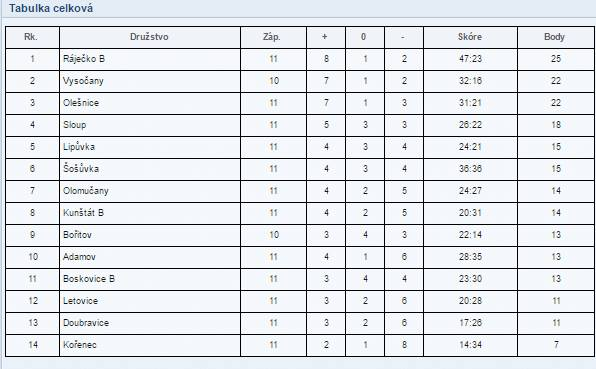Screen dimensions: 596x369
Task: Click the Skóre column header
Action: pyautogui.click(x=470, y=37)
